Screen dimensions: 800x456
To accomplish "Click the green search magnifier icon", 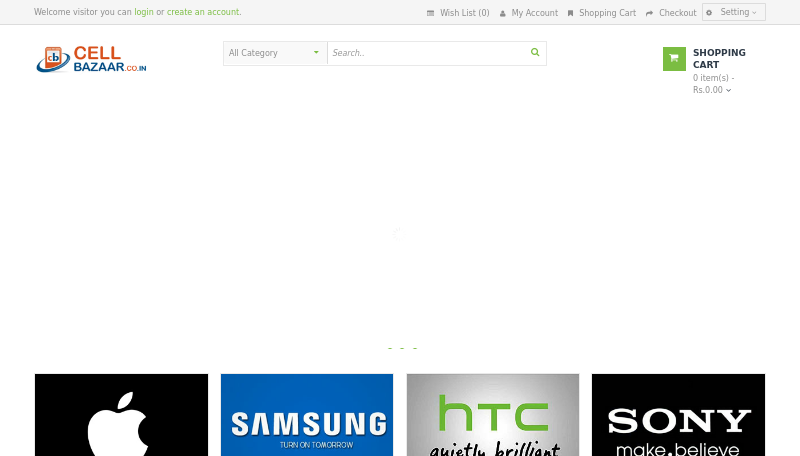I will 535,52.
